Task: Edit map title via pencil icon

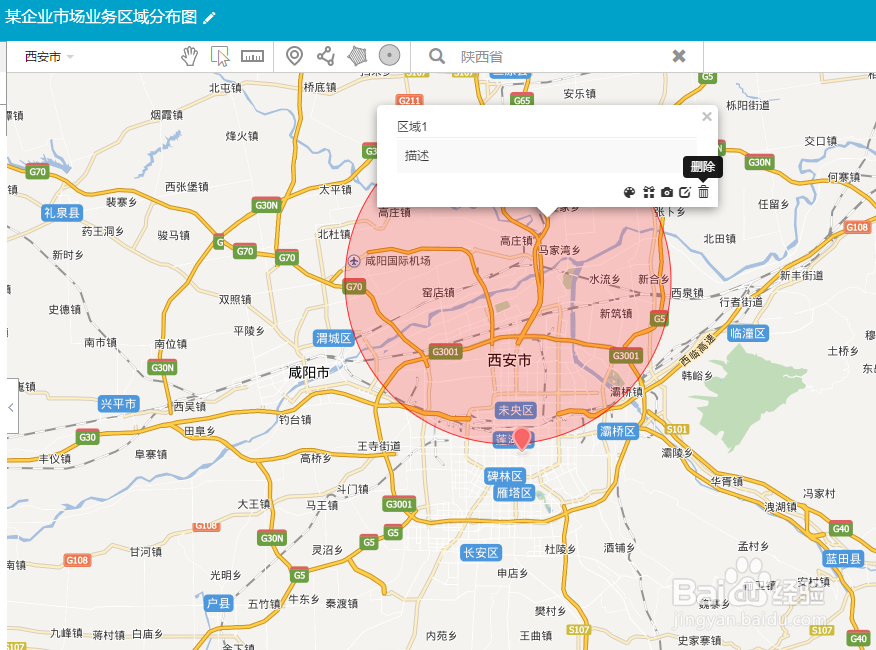Action: click(209, 17)
